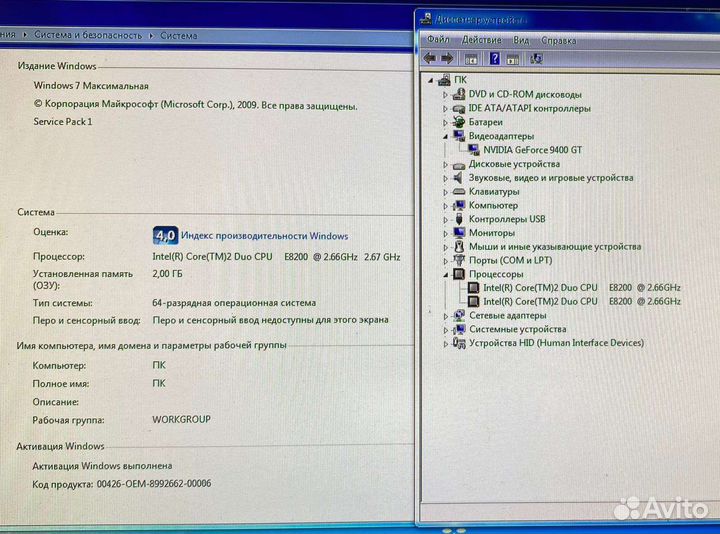This screenshot has height=534, width=720.
Task: Click the Контроллеры USB icon
Action: pyautogui.click(x=459, y=219)
